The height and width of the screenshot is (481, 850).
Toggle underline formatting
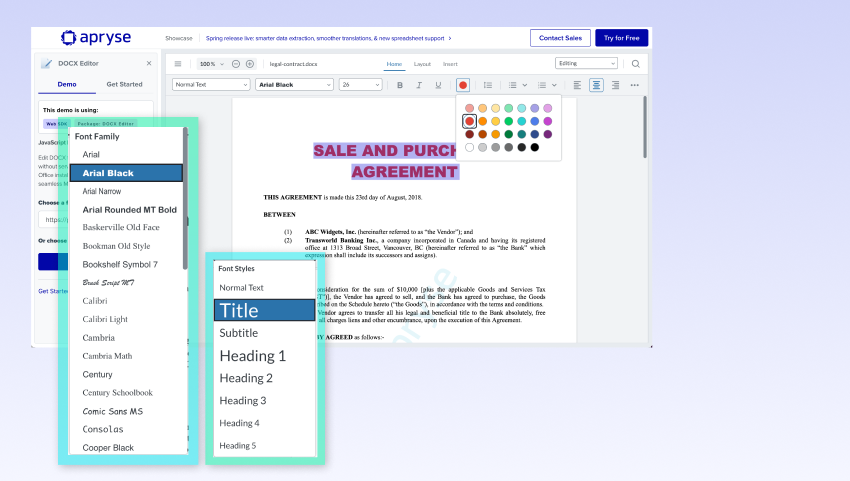438,85
